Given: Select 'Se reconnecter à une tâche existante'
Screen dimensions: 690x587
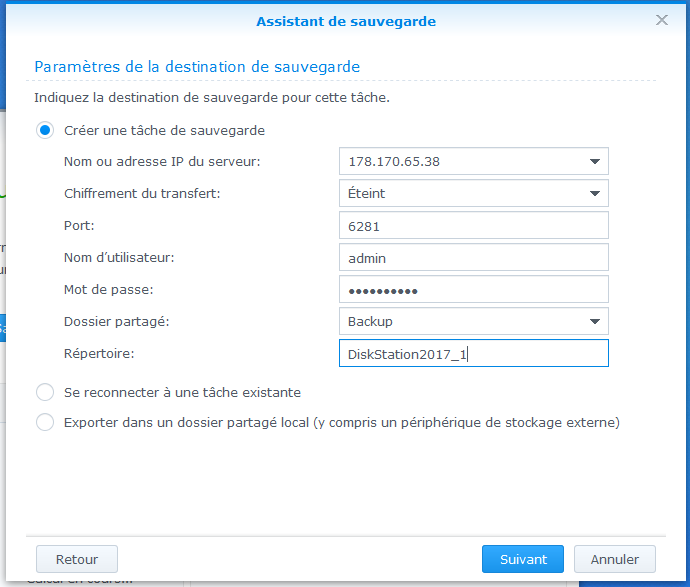Looking at the screenshot, I should 45,392.
